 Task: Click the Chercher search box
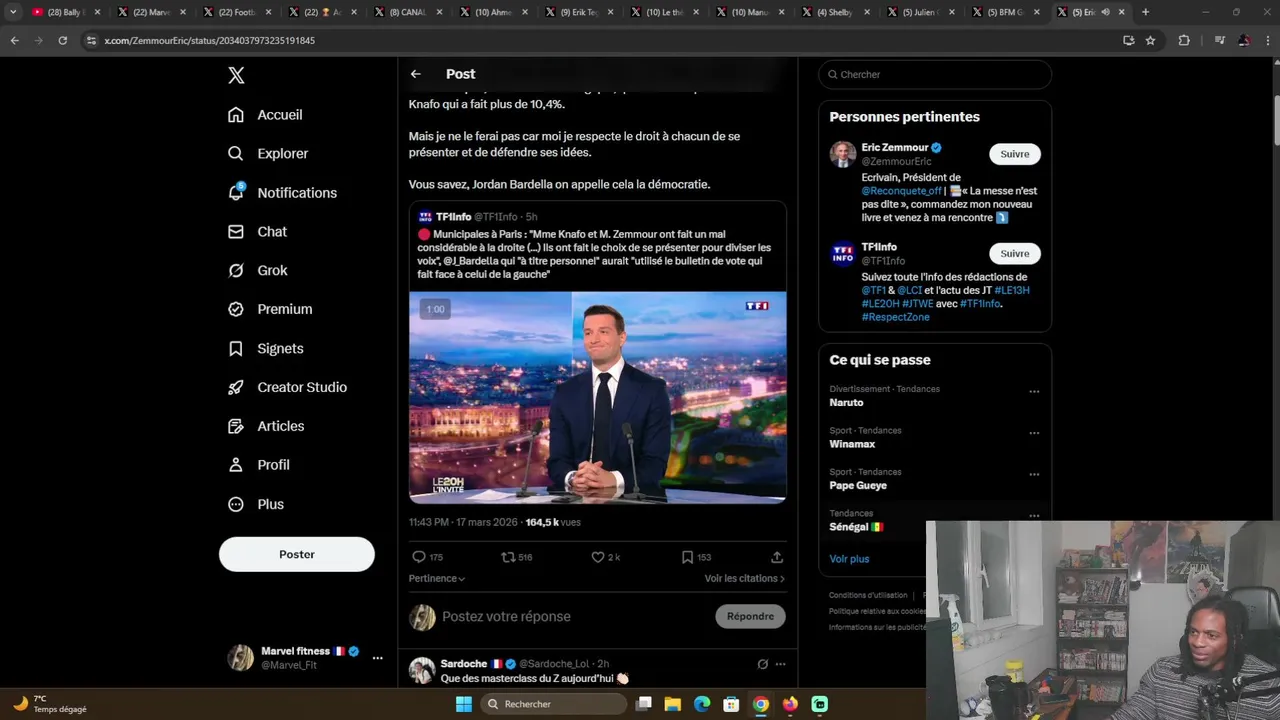(935, 74)
